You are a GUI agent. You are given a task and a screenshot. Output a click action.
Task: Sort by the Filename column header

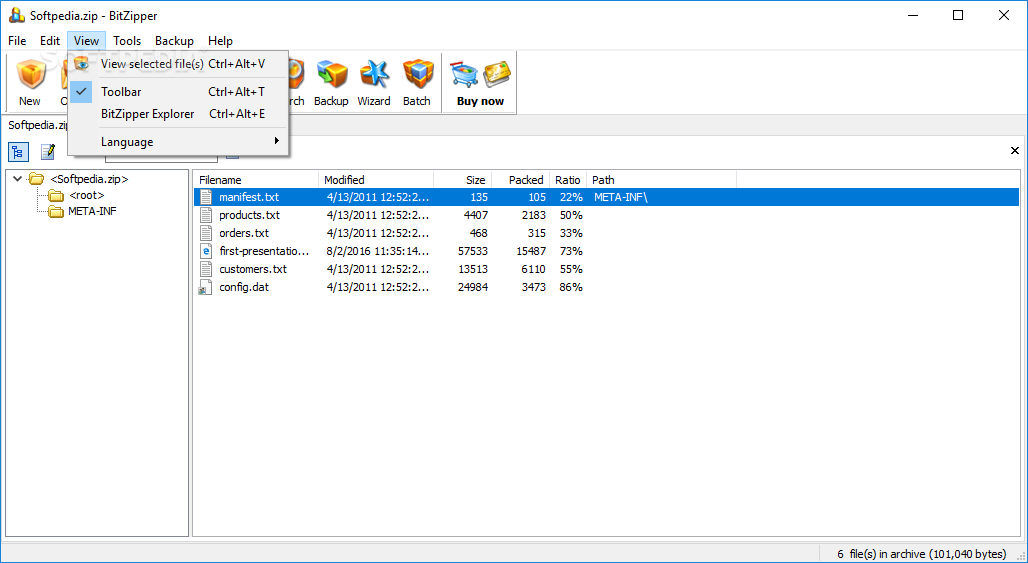(256, 180)
